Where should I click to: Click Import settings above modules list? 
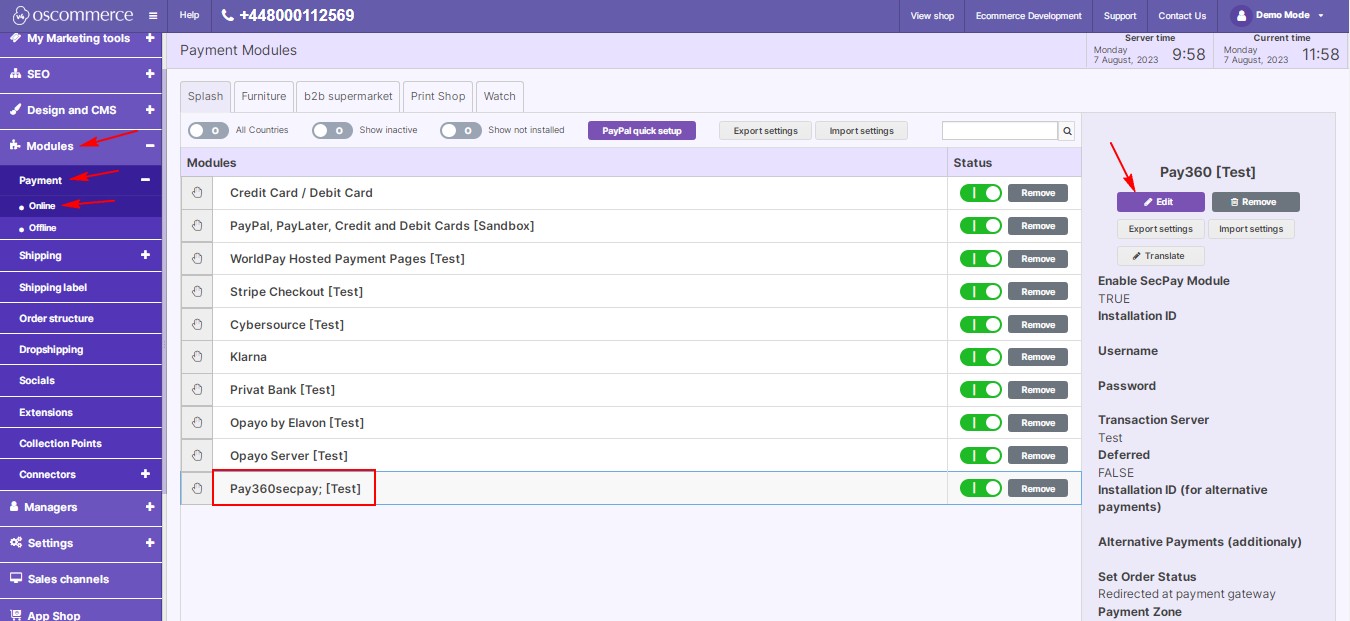(x=862, y=131)
